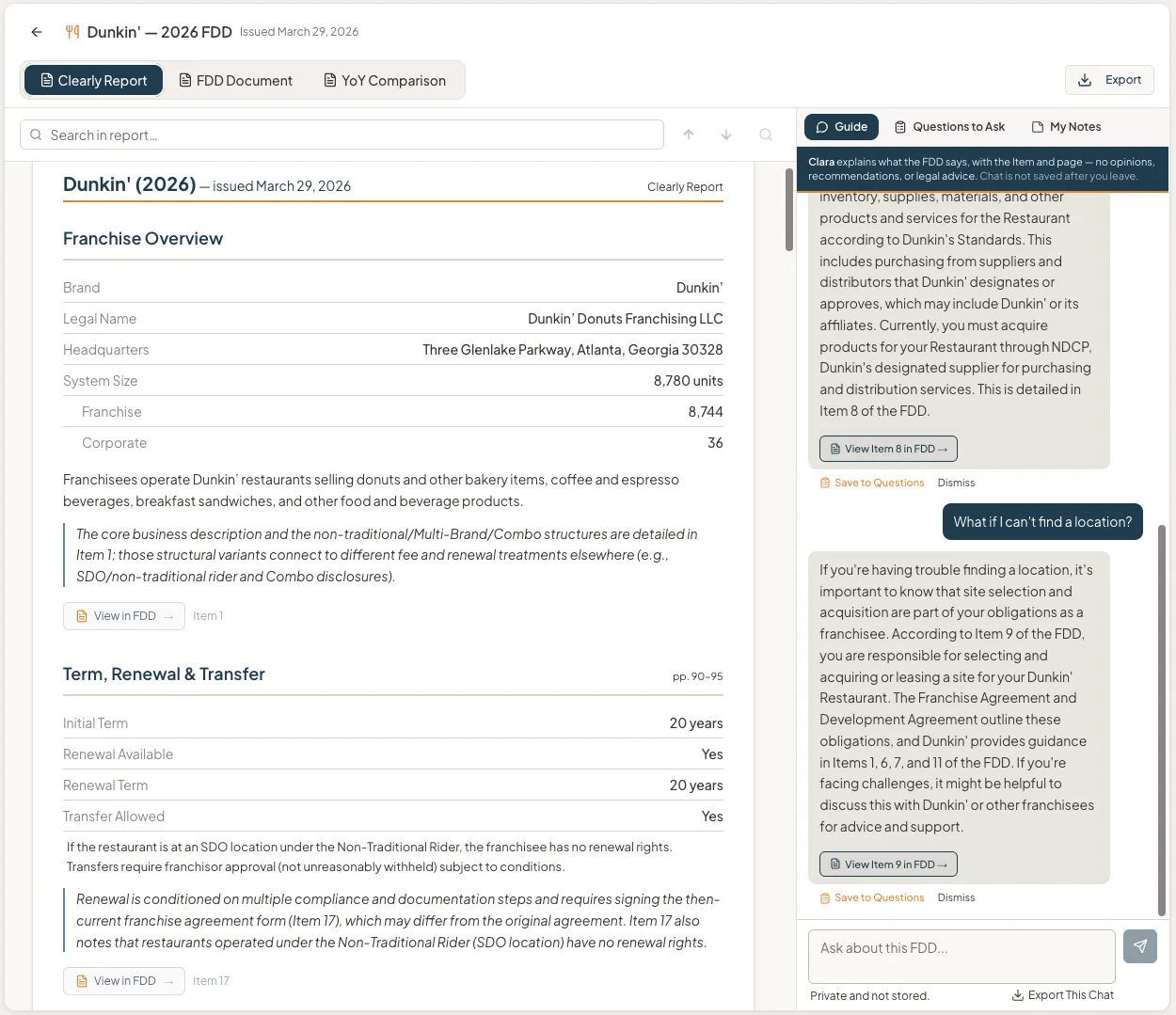Dismiss the Item 8 answer
This screenshot has height=1015, width=1176.
[x=956, y=483]
